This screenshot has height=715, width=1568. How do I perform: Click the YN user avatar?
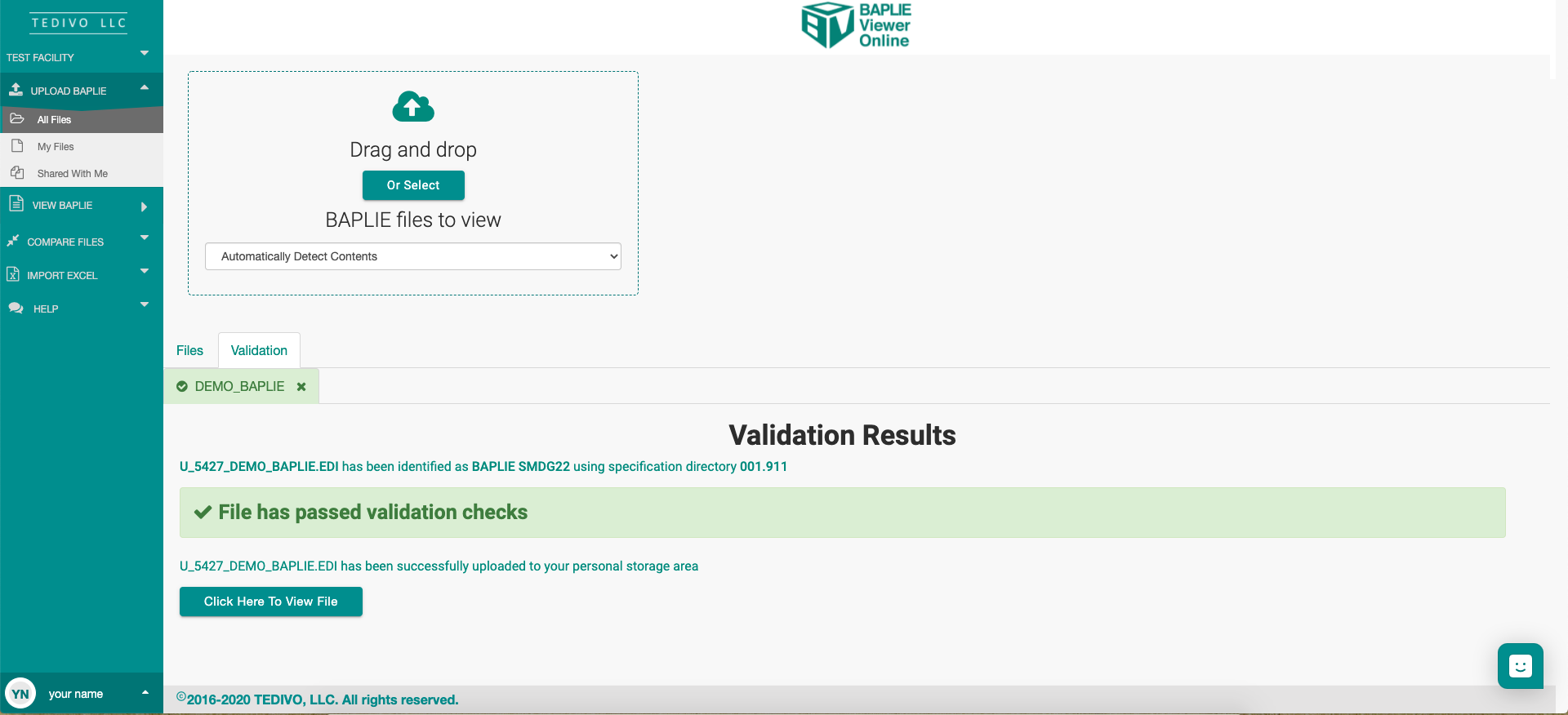[20, 694]
